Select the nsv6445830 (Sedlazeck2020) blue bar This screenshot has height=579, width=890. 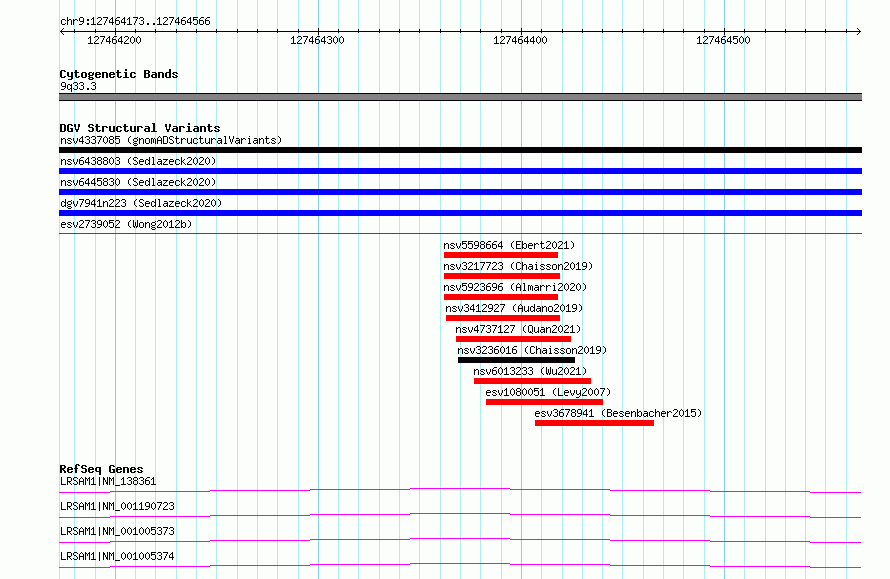click(460, 192)
